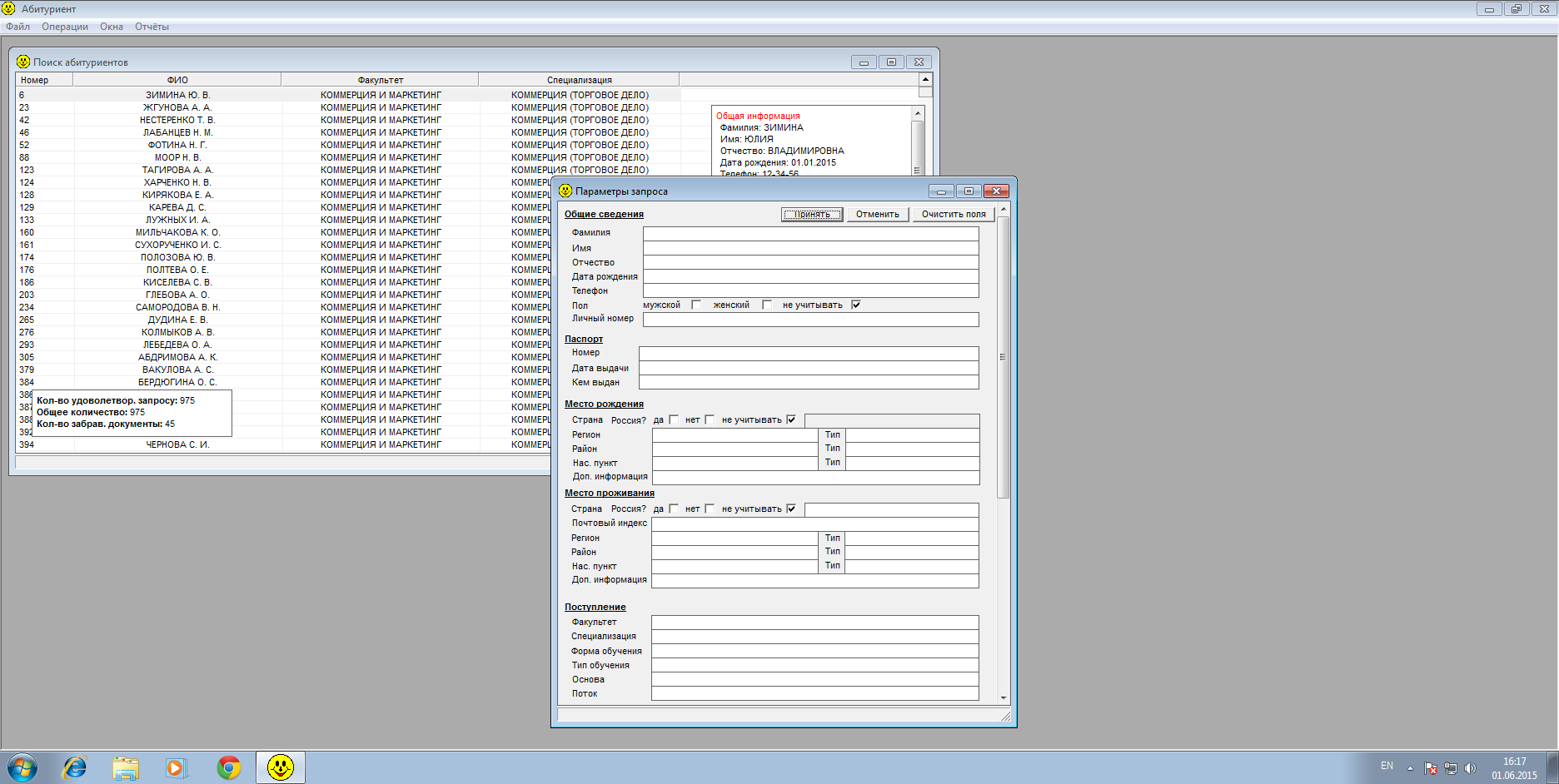Open the Операции menu
1559x784 pixels.
click(65, 27)
